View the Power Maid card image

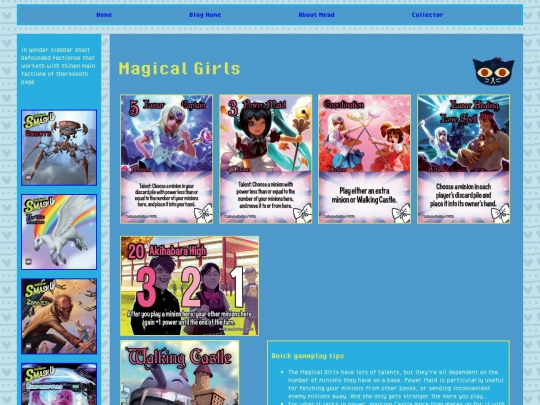[266, 159]
